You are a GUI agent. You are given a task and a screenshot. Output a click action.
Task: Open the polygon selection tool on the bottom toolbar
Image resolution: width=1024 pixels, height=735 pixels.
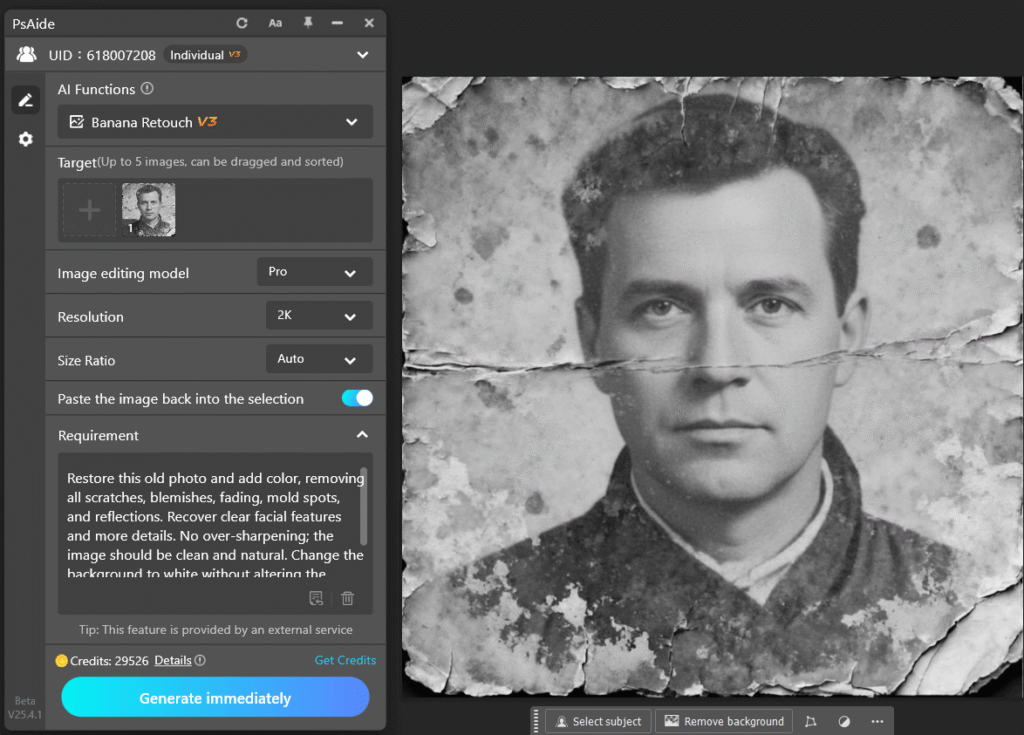click(811, 721)
